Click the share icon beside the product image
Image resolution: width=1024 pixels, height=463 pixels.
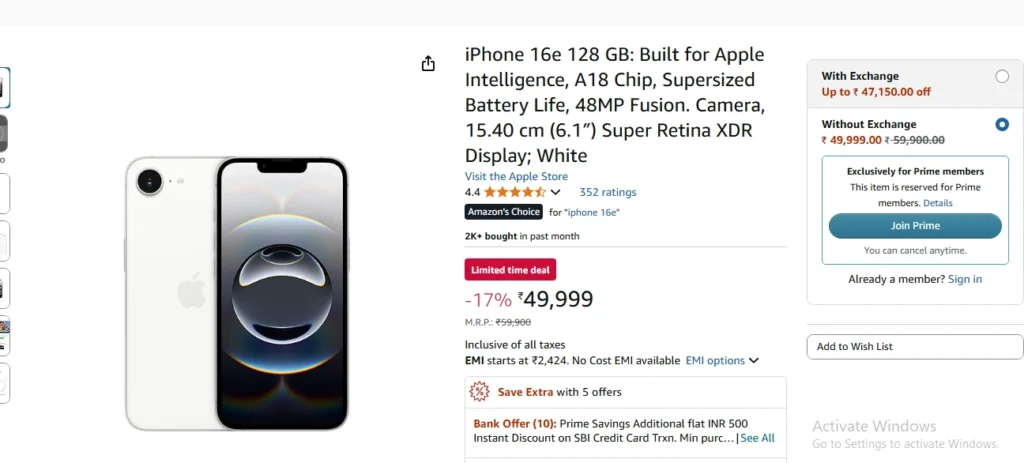(x=428, y=63)
